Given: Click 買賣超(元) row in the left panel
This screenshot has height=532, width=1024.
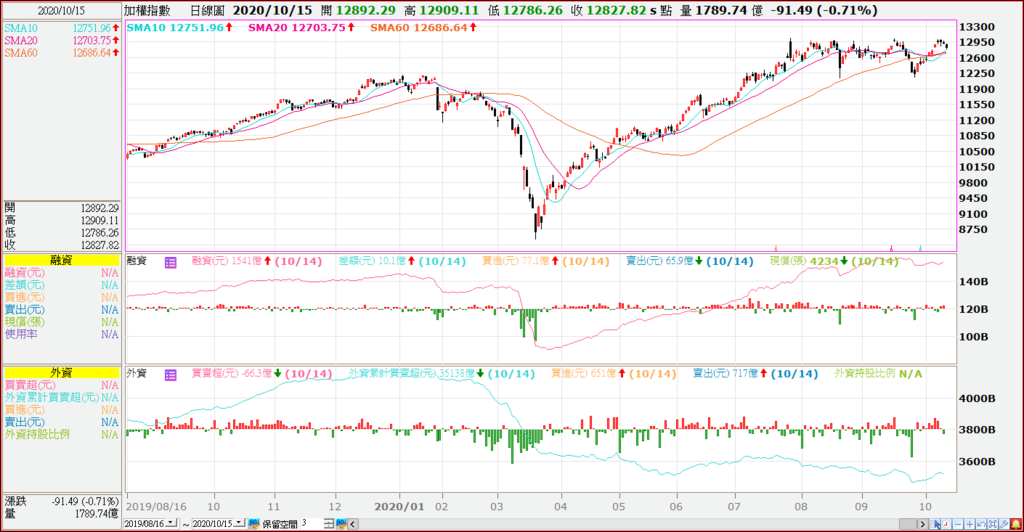Looking at the screenshot, I should coord(61,385).
